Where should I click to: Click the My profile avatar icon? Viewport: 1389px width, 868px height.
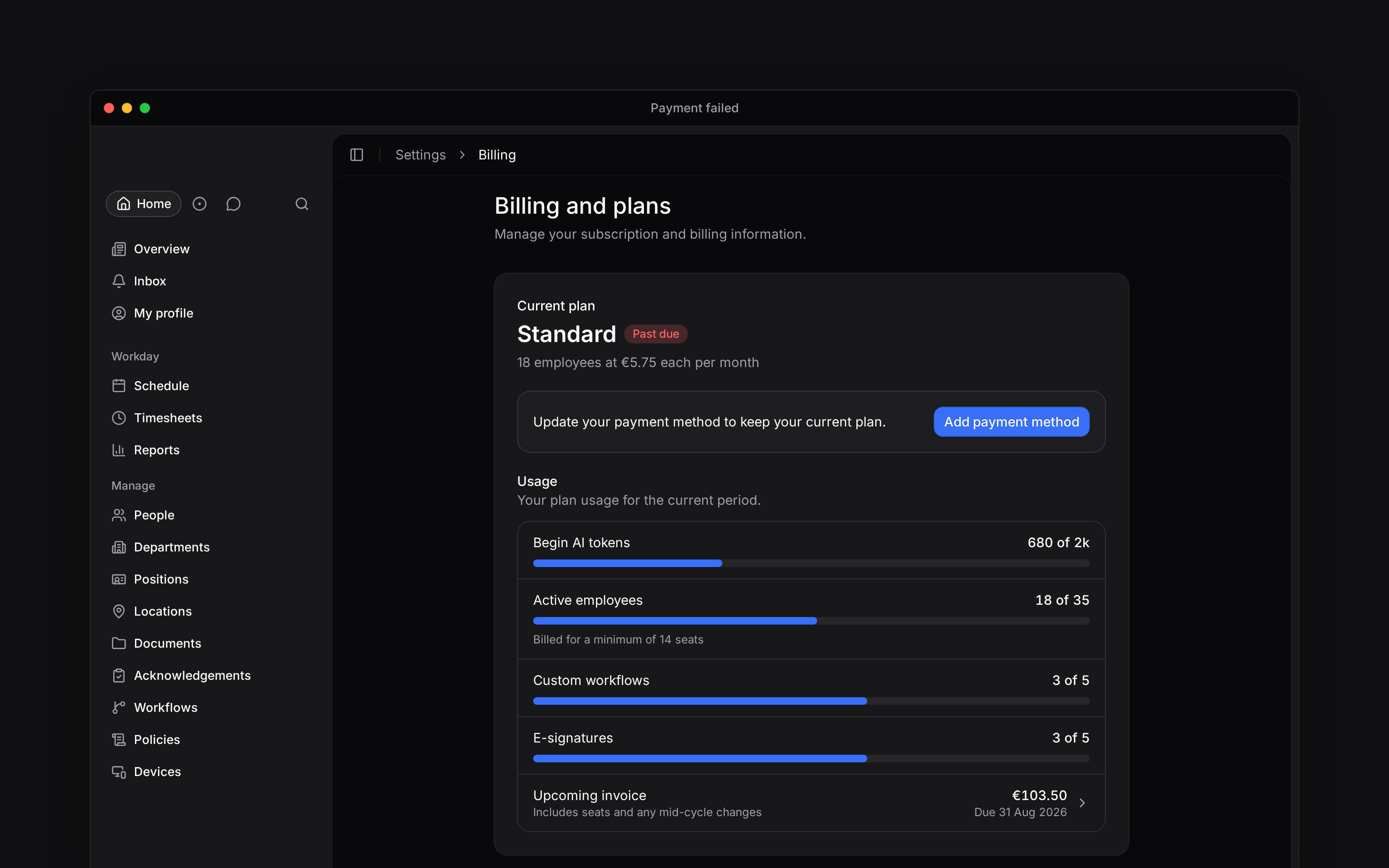[119, 313]
